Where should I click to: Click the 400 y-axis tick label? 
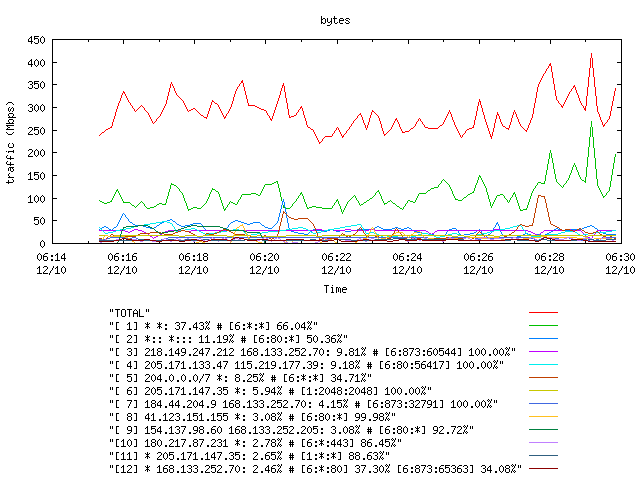36,63
